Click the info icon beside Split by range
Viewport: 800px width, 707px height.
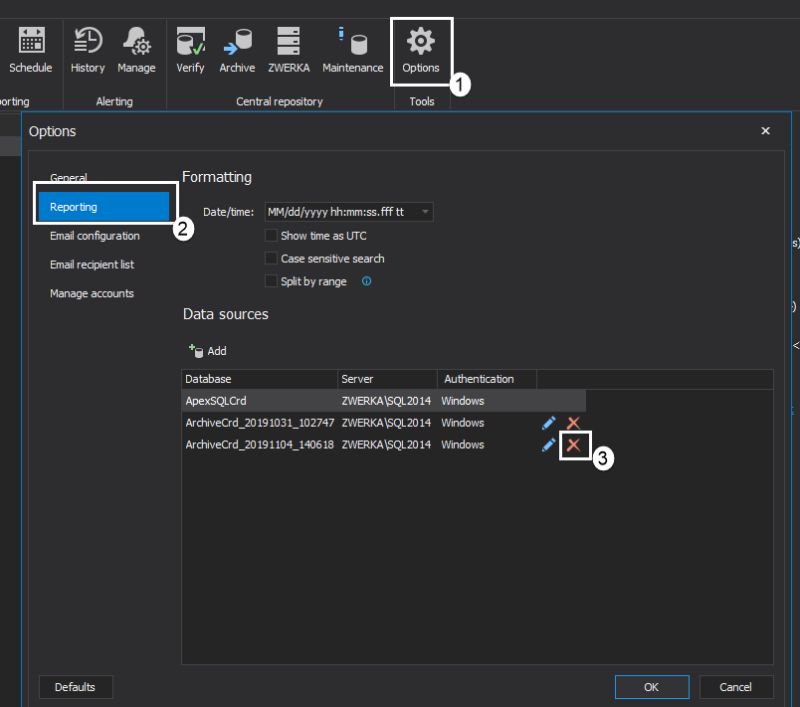[365, 281]
